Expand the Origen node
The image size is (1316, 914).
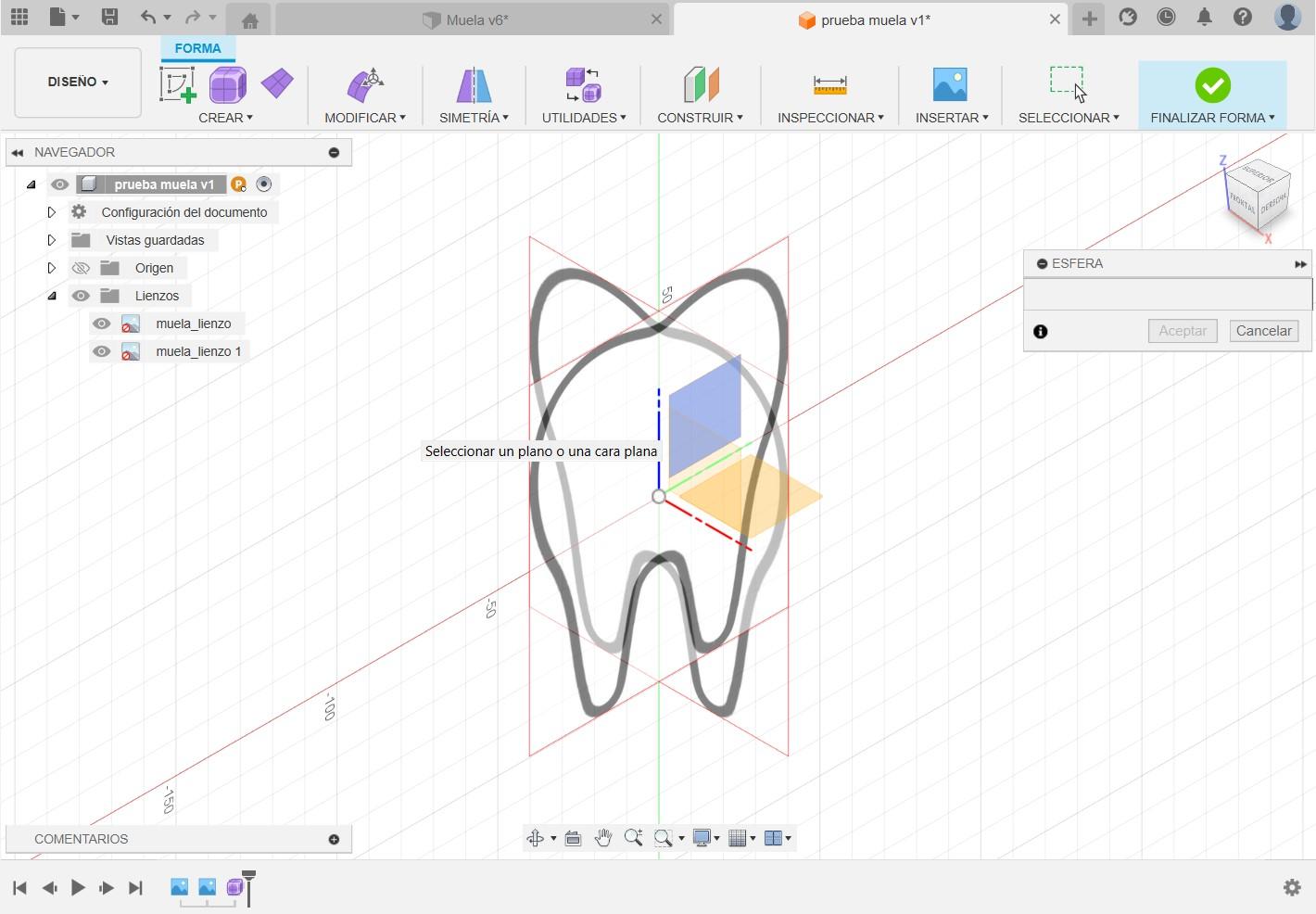[52, 268]
